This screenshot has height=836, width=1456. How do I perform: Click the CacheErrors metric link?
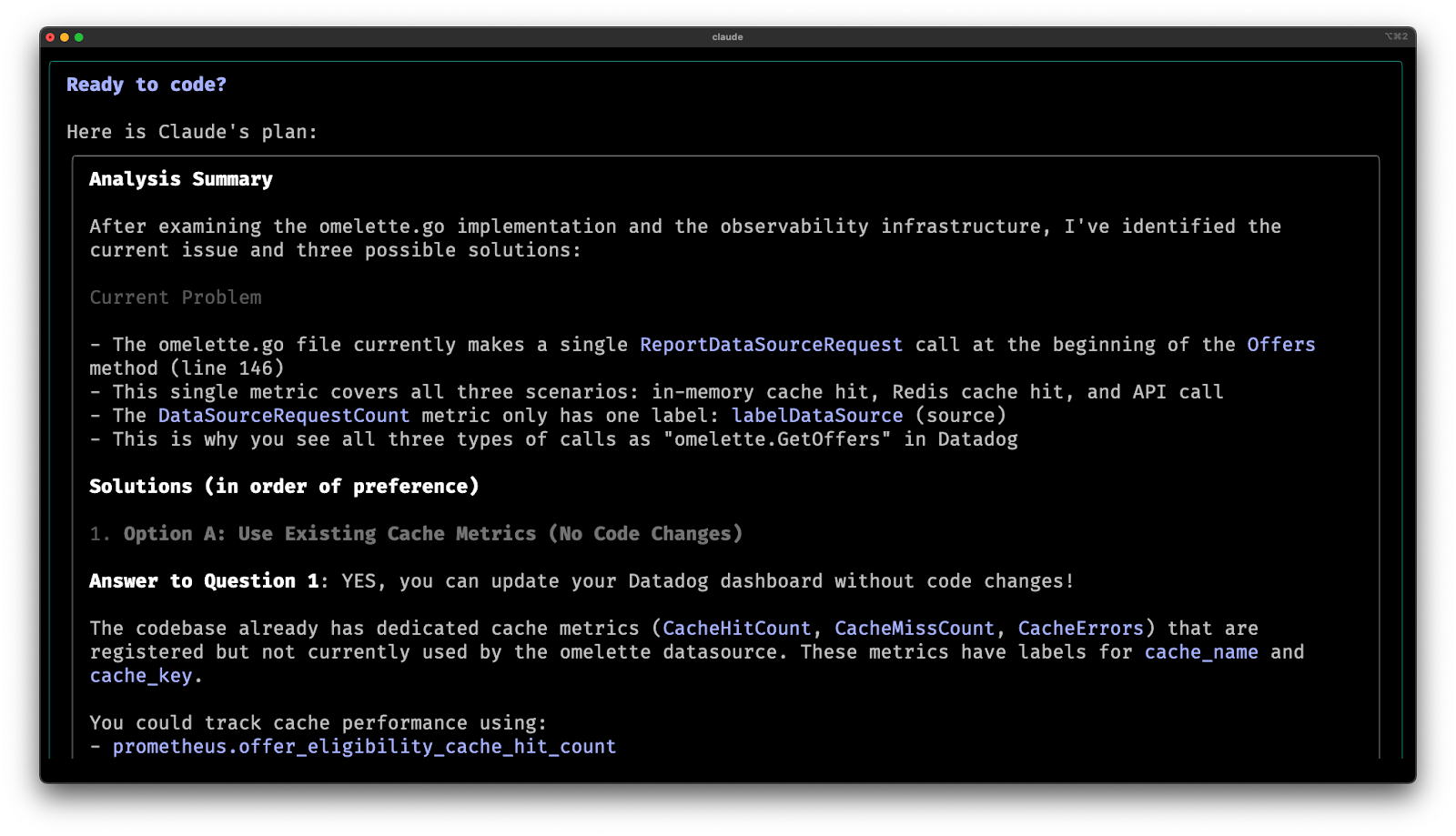(1081, 628)
